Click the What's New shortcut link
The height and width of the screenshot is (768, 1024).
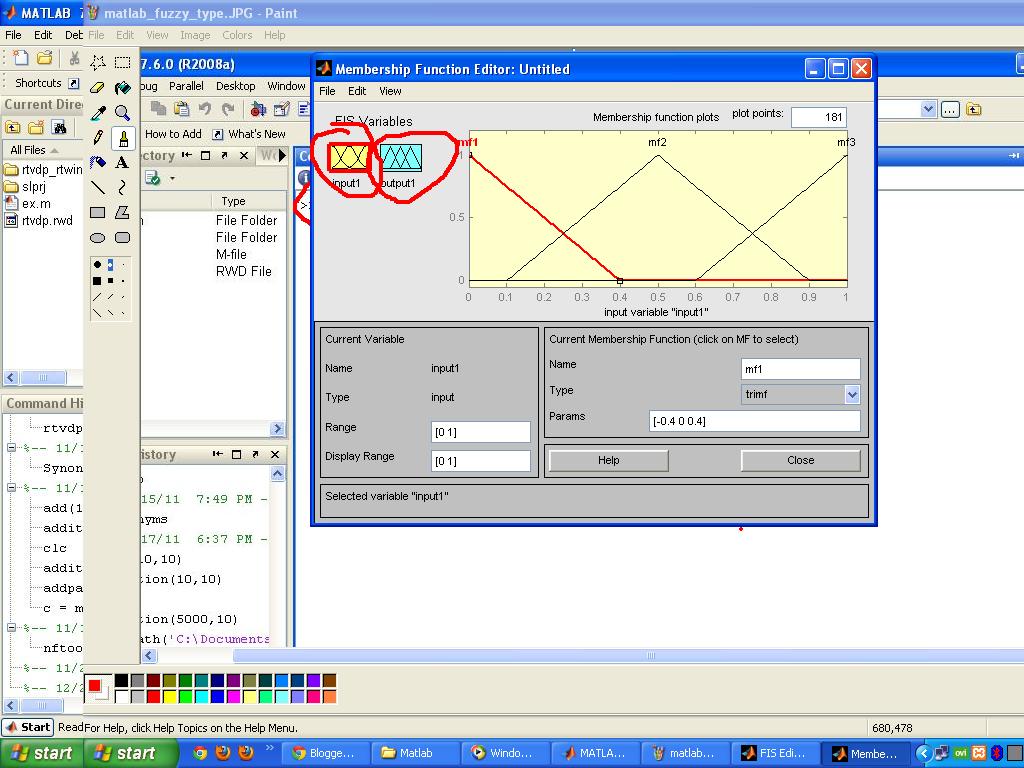tap(249, 134)
